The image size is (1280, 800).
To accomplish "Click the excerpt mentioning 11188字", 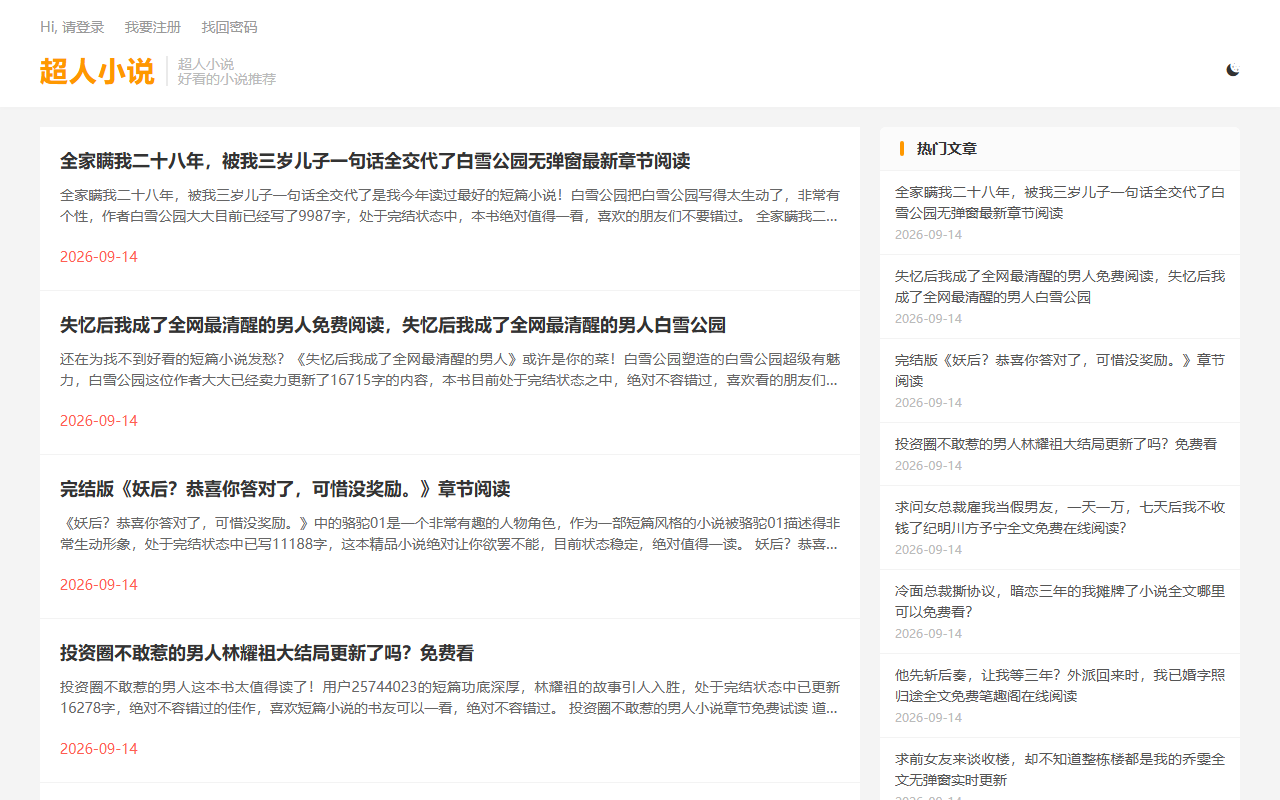I will click(x=450, y=533).
